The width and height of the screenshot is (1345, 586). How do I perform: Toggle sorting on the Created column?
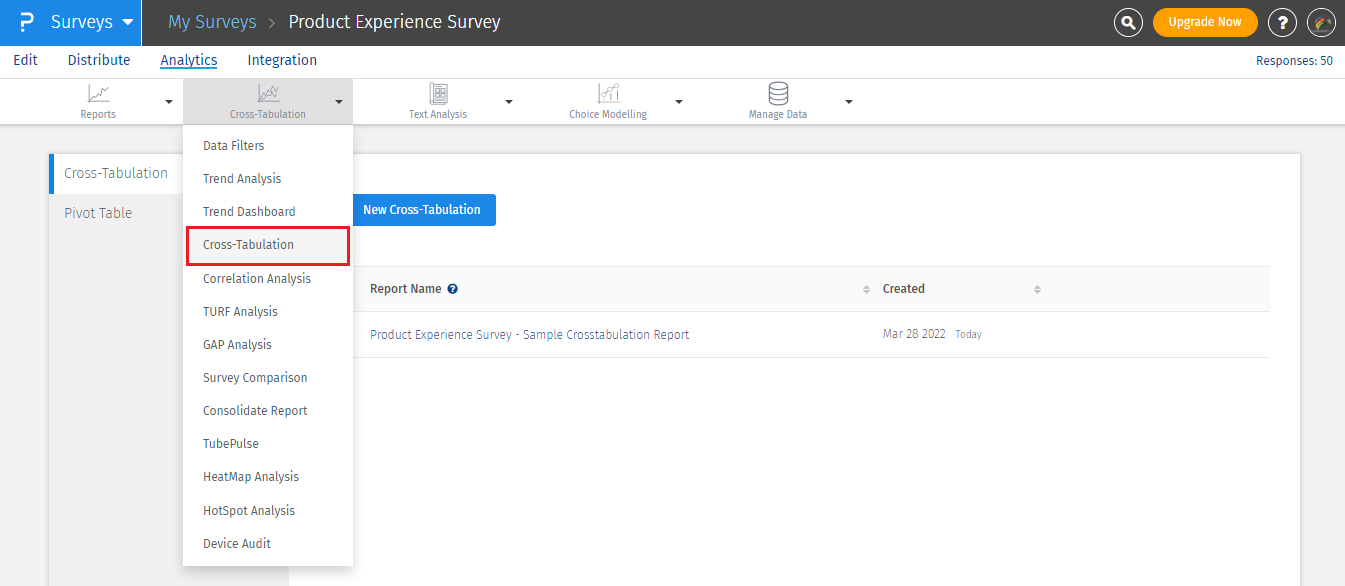click(x=1037, y=289)
